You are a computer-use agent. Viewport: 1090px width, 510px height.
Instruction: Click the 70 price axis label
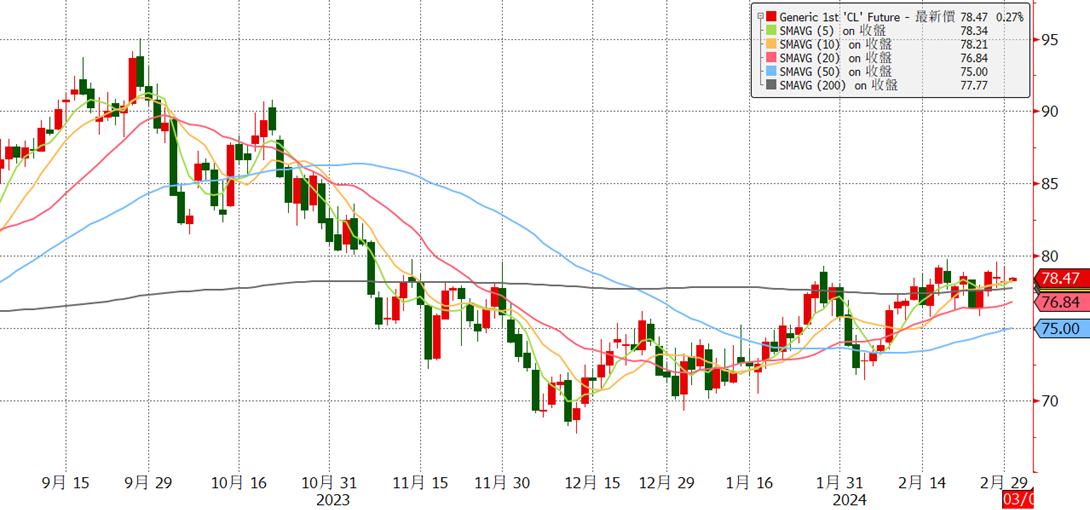click(1050, 401)
